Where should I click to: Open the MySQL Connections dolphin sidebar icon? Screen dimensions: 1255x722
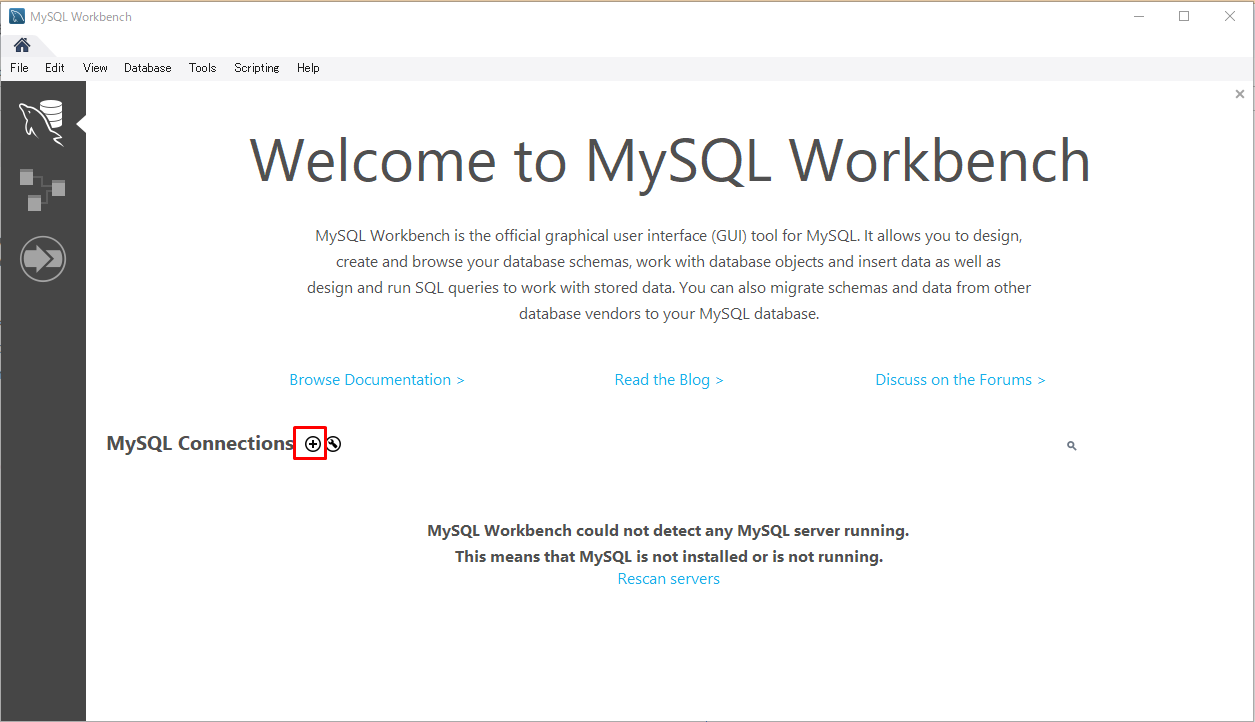pyautogui.click(x=42, y=121)
